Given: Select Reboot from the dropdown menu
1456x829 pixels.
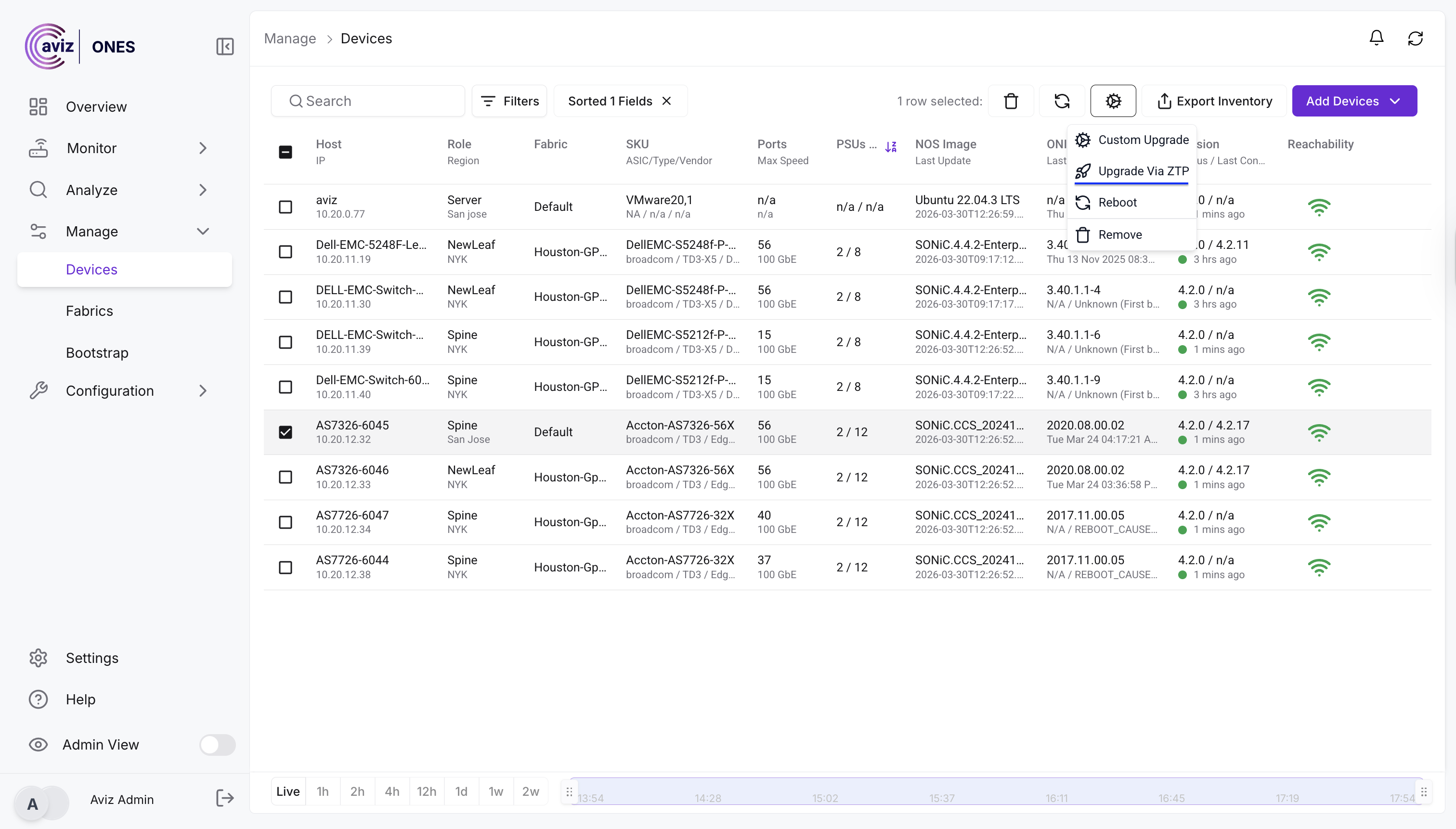Looking at the screenshot, I should click(x=1117, y=202).
